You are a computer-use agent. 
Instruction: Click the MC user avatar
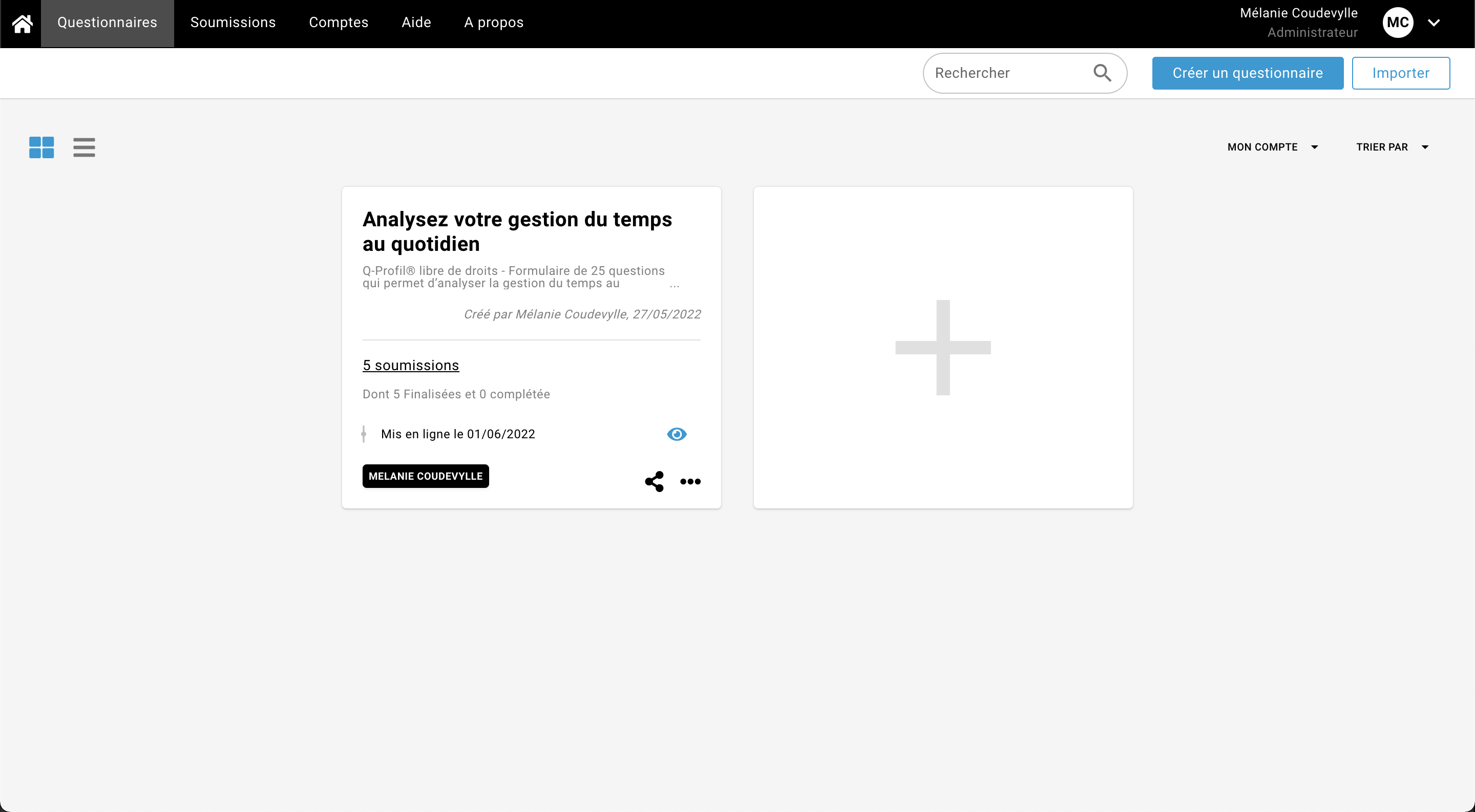click(1397, 23)
